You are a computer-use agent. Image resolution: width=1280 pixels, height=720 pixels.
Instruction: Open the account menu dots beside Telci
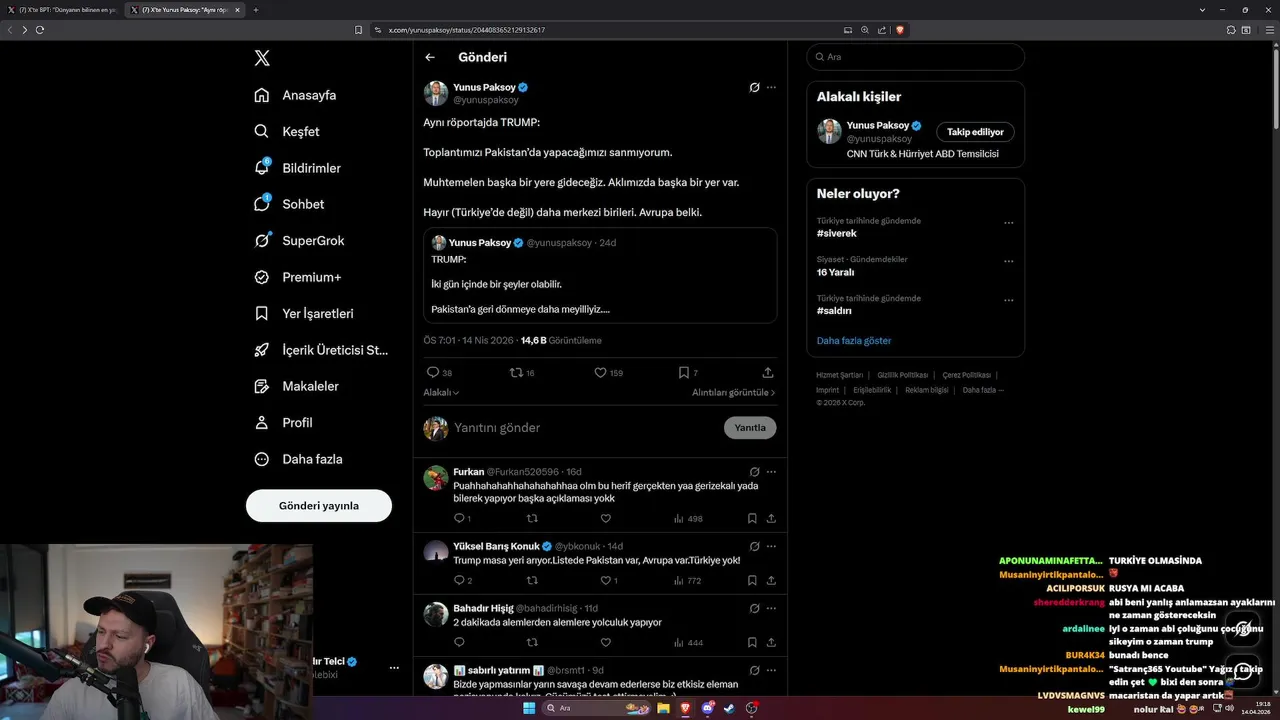coord(394,667)
